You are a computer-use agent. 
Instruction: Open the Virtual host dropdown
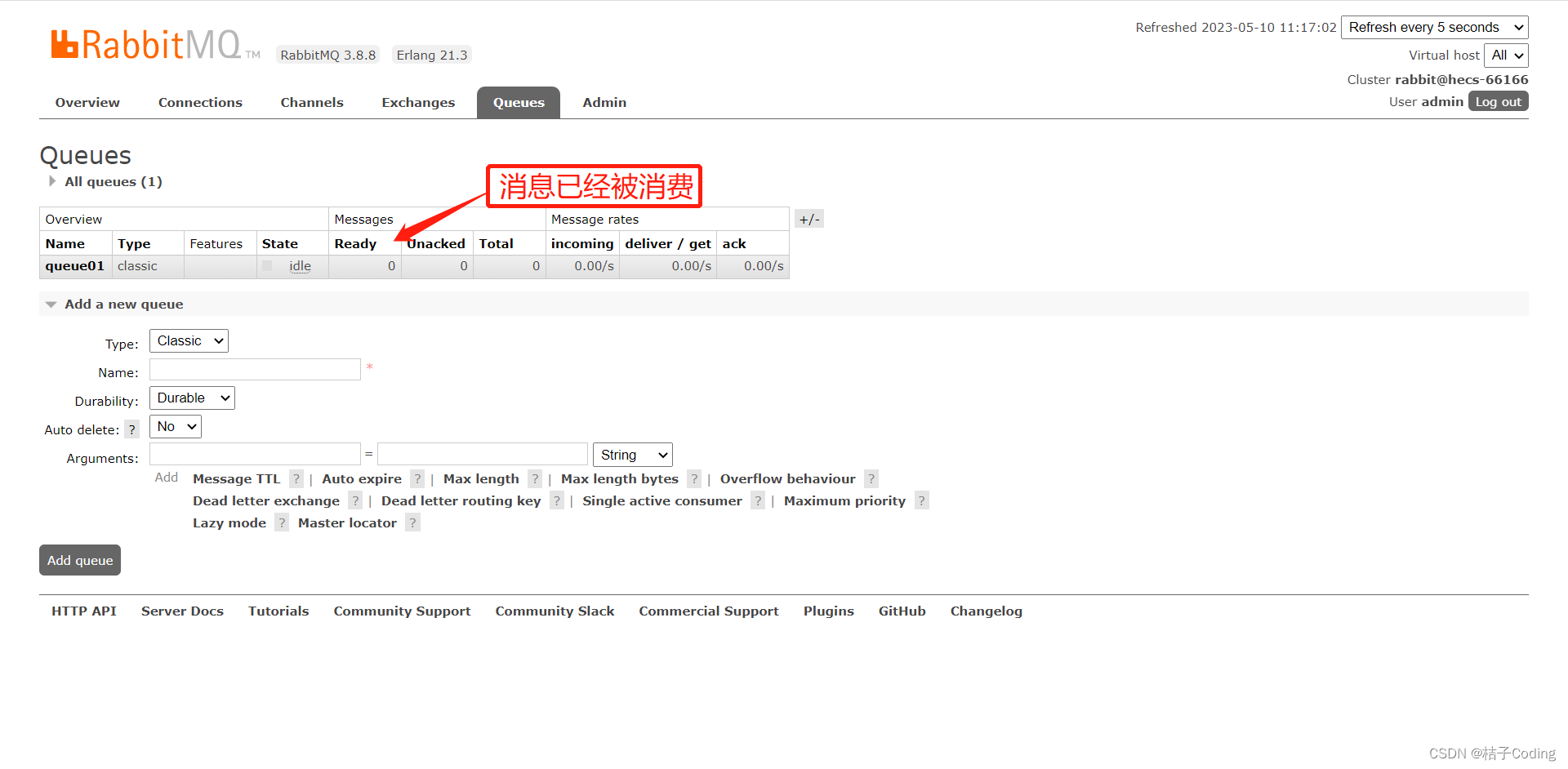[1506, 55]
